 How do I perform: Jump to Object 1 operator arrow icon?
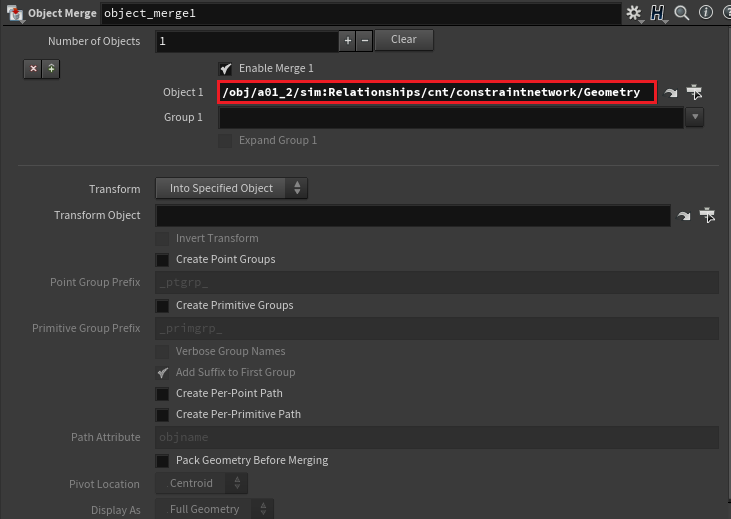coord(670,92)
